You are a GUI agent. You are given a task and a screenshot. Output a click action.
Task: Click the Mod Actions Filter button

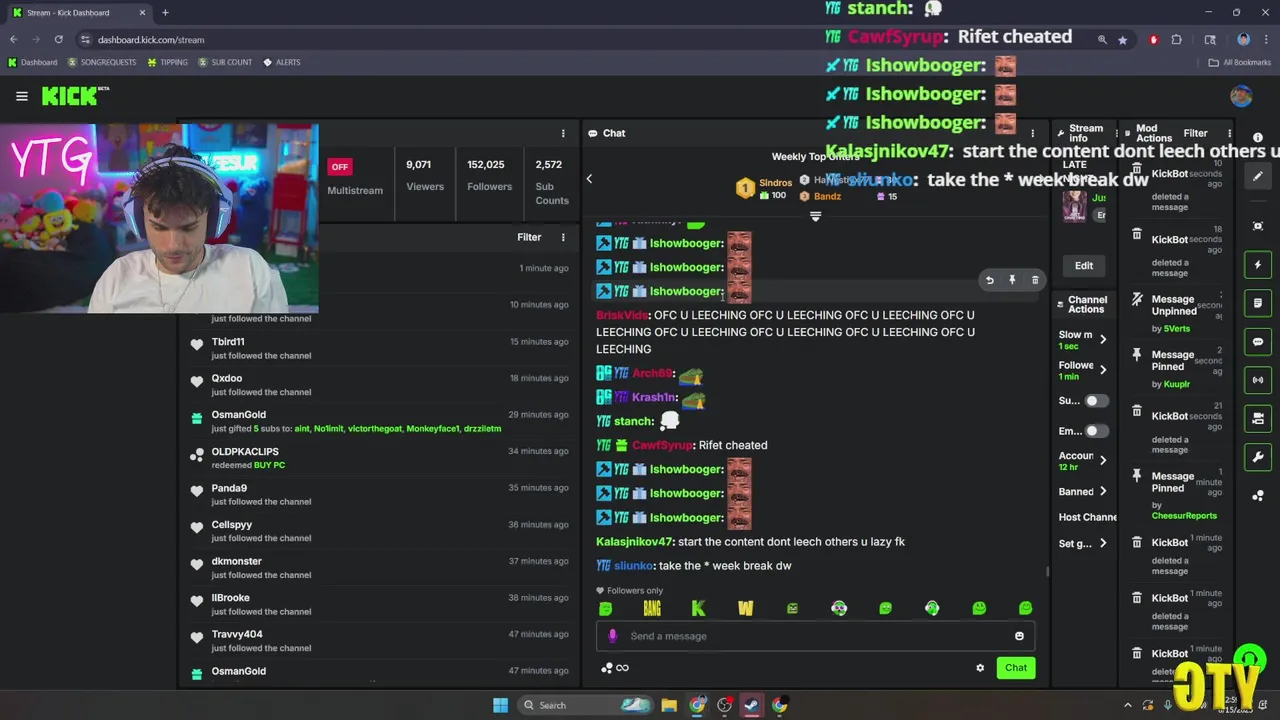pos(1196,133)
